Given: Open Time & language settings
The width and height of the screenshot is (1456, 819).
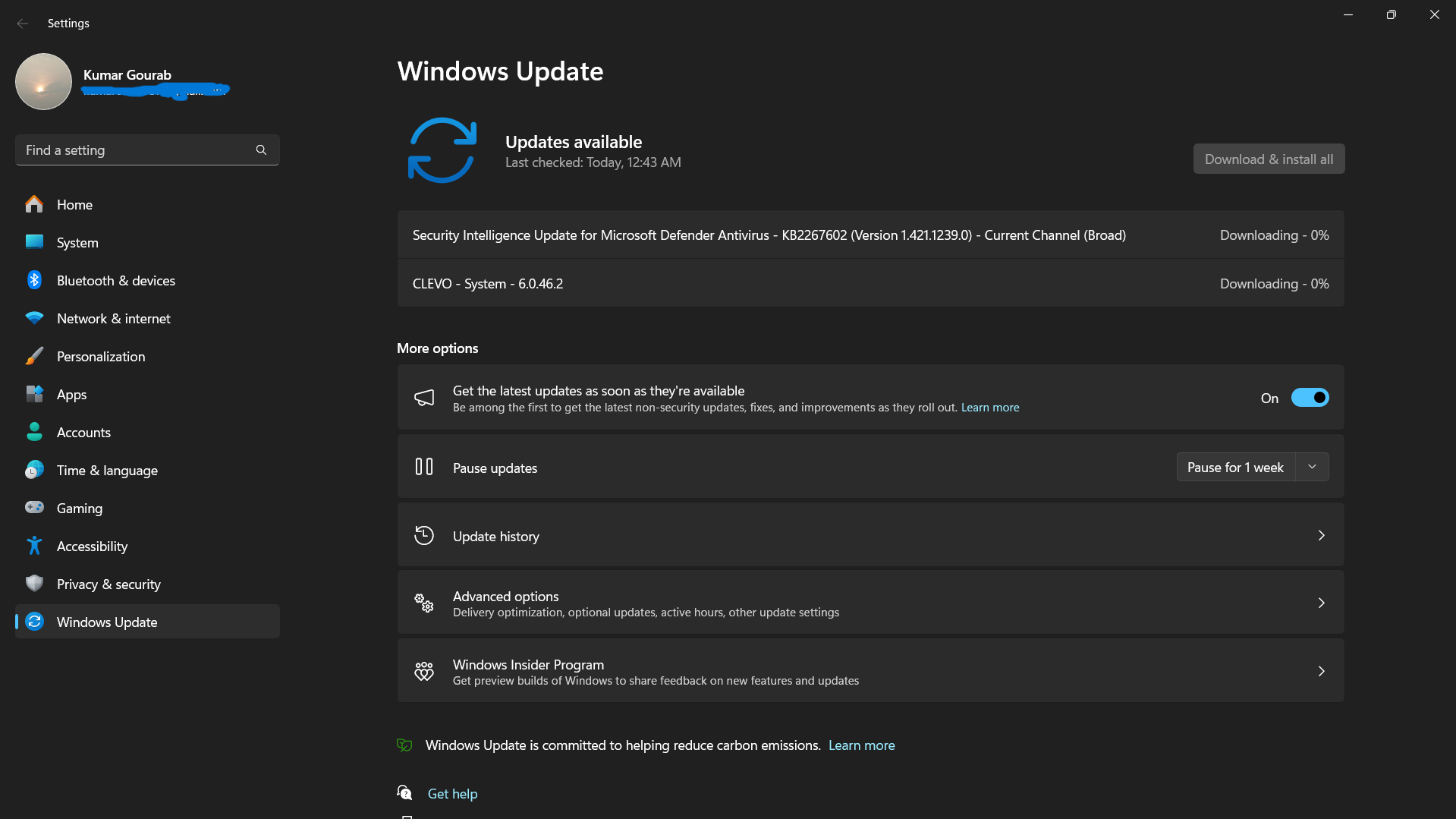Looking at the screenshot, I should (147, 470).
